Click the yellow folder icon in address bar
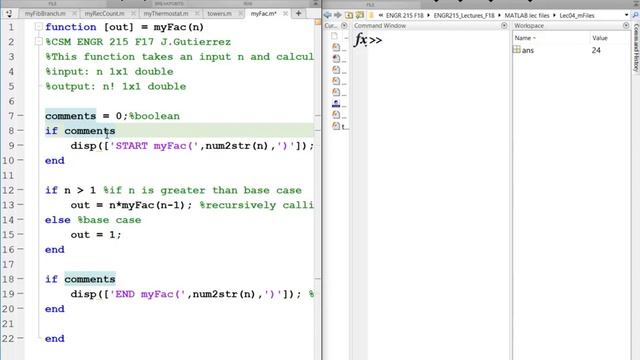 [371, 15]
